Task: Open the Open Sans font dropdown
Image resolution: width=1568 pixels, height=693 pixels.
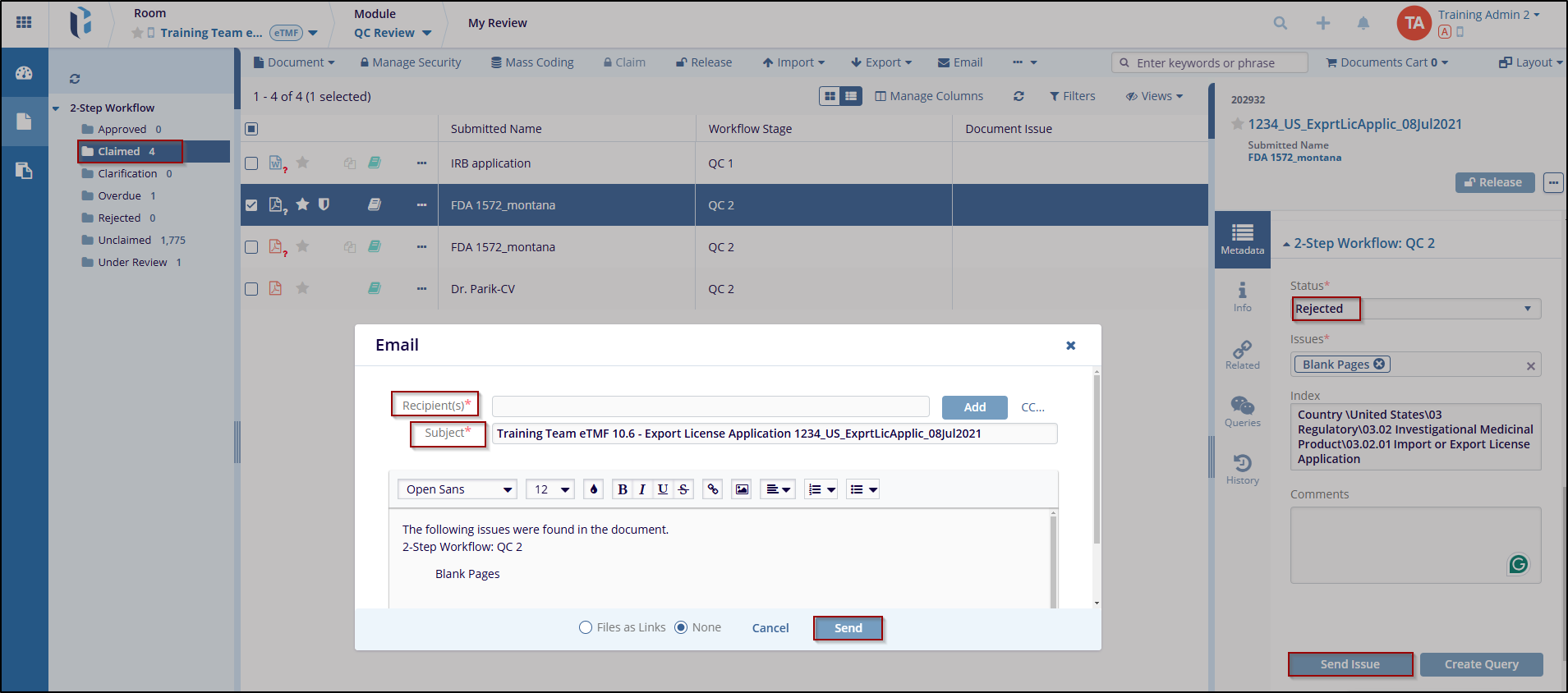Action: point(458,489)
